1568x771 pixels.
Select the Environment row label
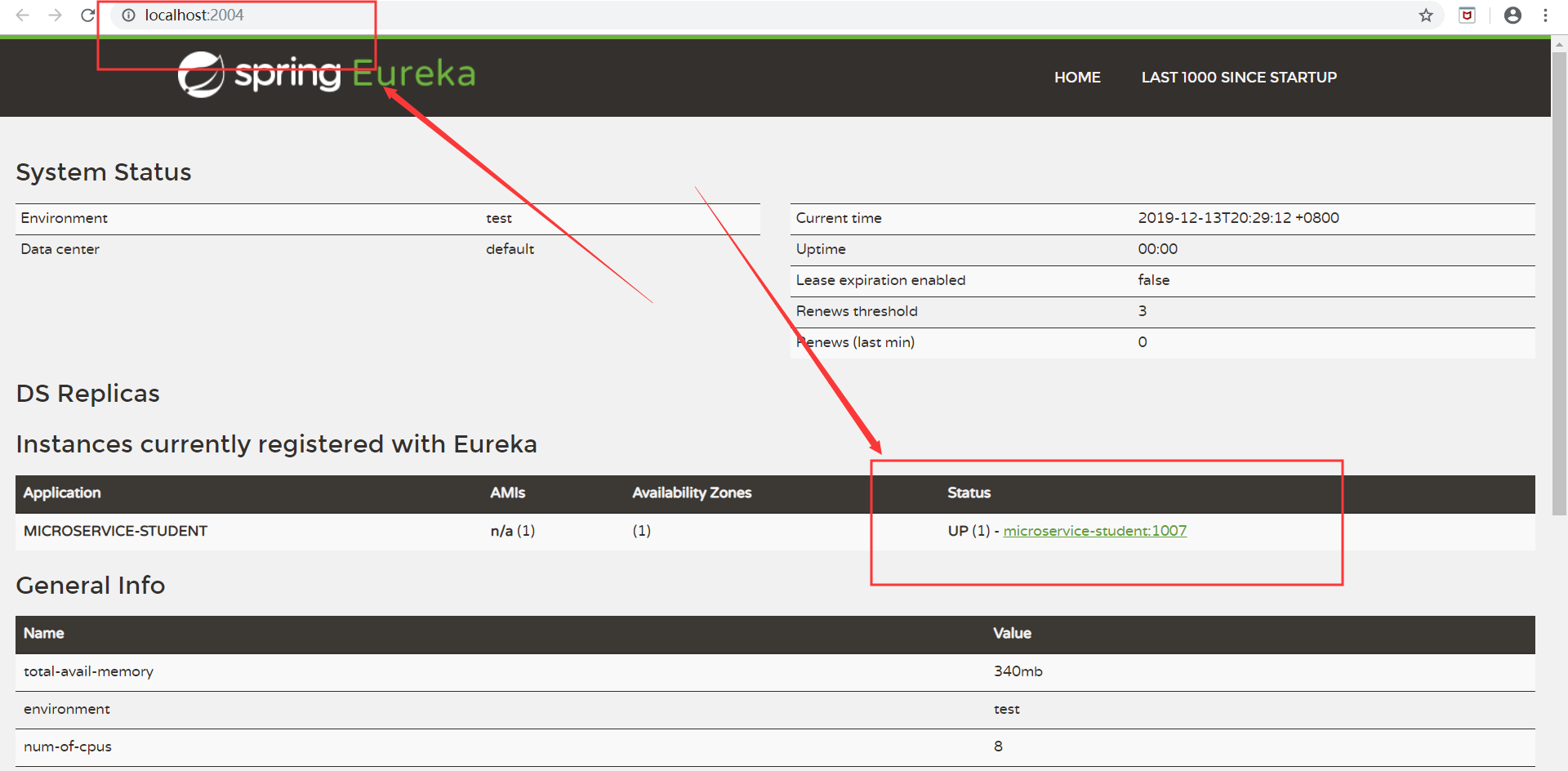[x=64, y=218]
